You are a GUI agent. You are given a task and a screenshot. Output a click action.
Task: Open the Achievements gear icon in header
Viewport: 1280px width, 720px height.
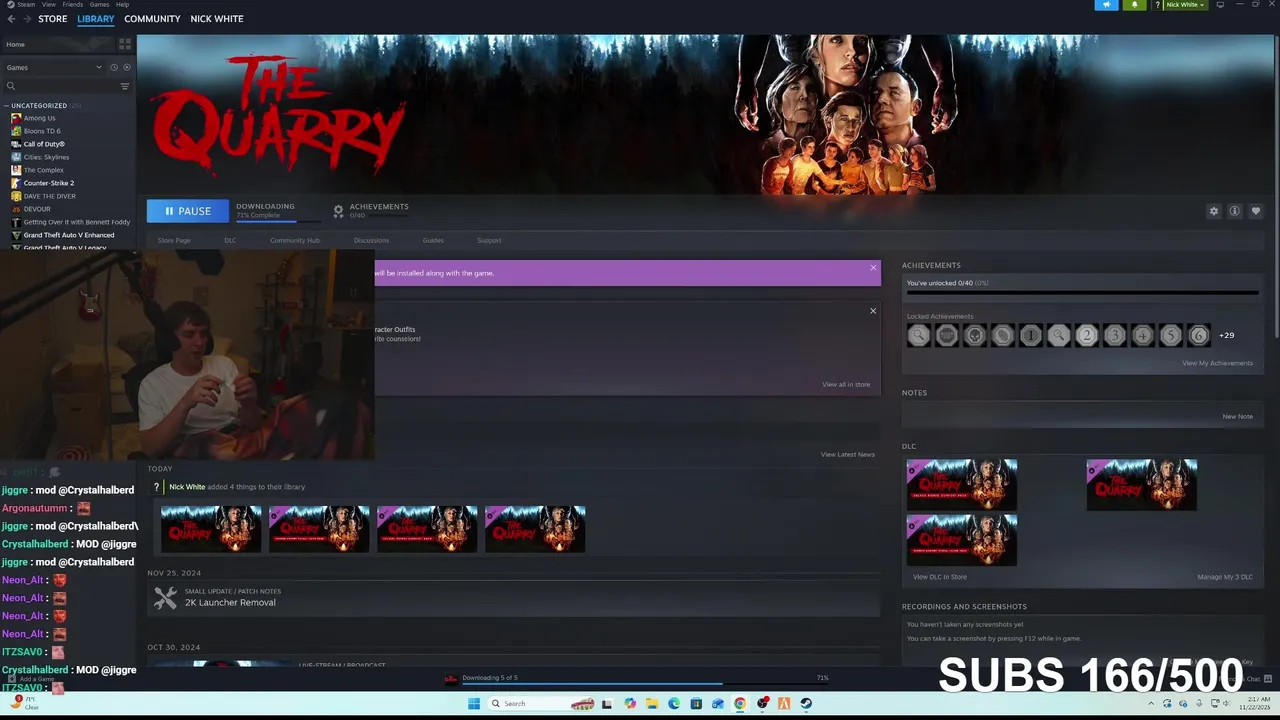pyautogui.click(x=338, y=211)
